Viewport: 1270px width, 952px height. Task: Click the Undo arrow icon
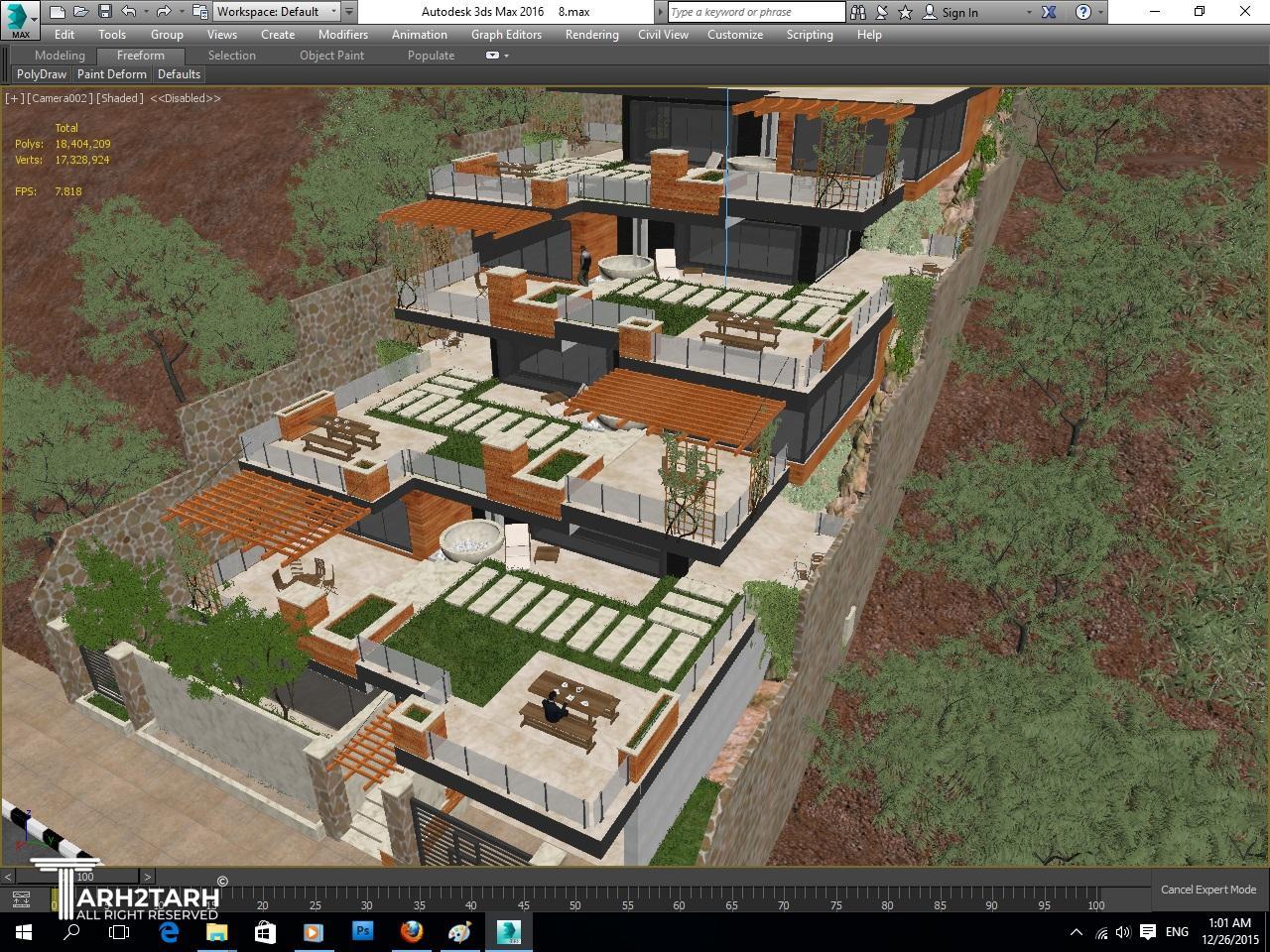[129, 12]
